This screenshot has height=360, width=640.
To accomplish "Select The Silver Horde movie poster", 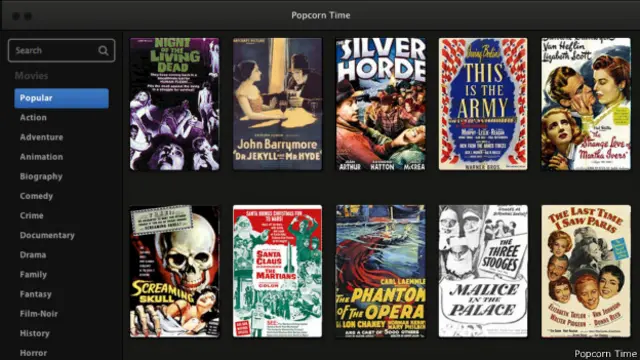I will click(380, 104).
